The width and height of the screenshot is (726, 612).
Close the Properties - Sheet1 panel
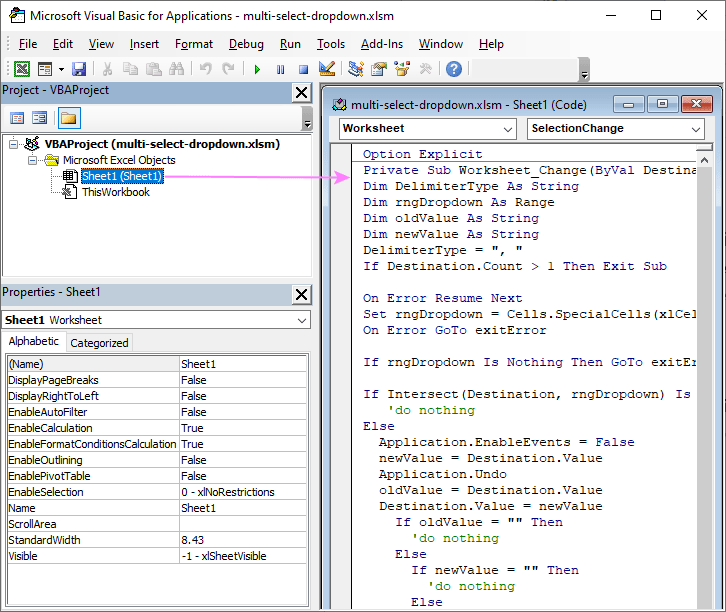[301, 294]
